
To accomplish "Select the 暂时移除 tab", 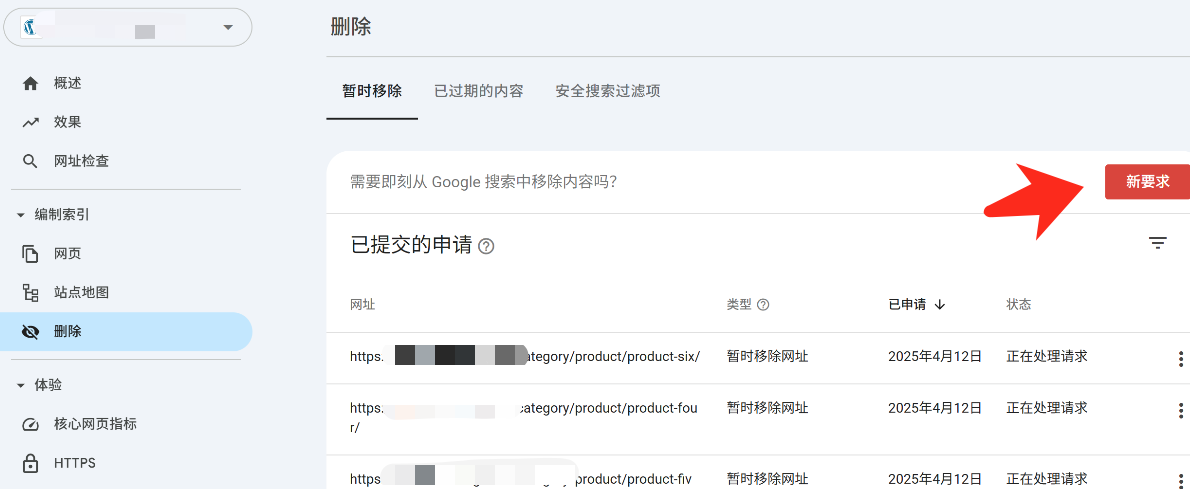I will [372, 91].
